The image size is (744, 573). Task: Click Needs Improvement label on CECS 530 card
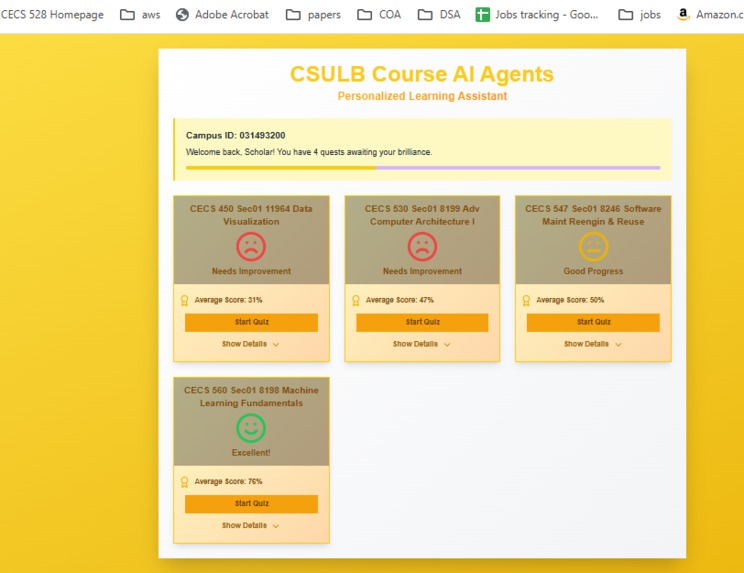(x=422, y=271)
